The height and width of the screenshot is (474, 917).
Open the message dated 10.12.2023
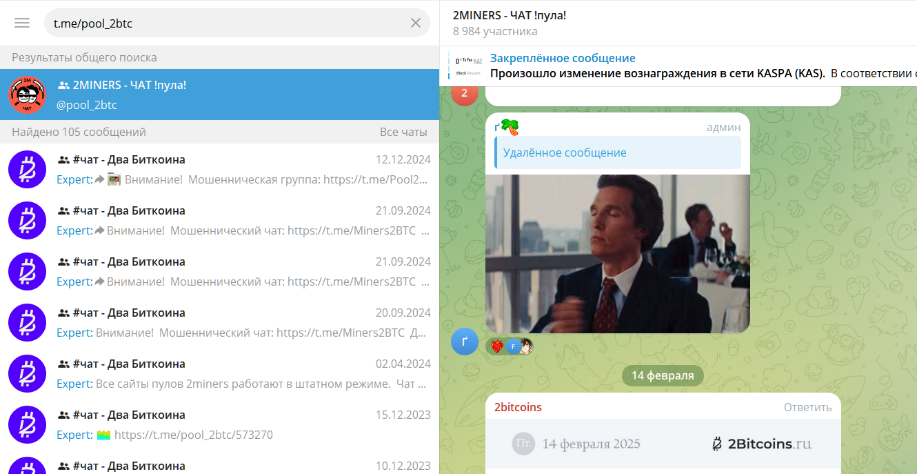219,462
